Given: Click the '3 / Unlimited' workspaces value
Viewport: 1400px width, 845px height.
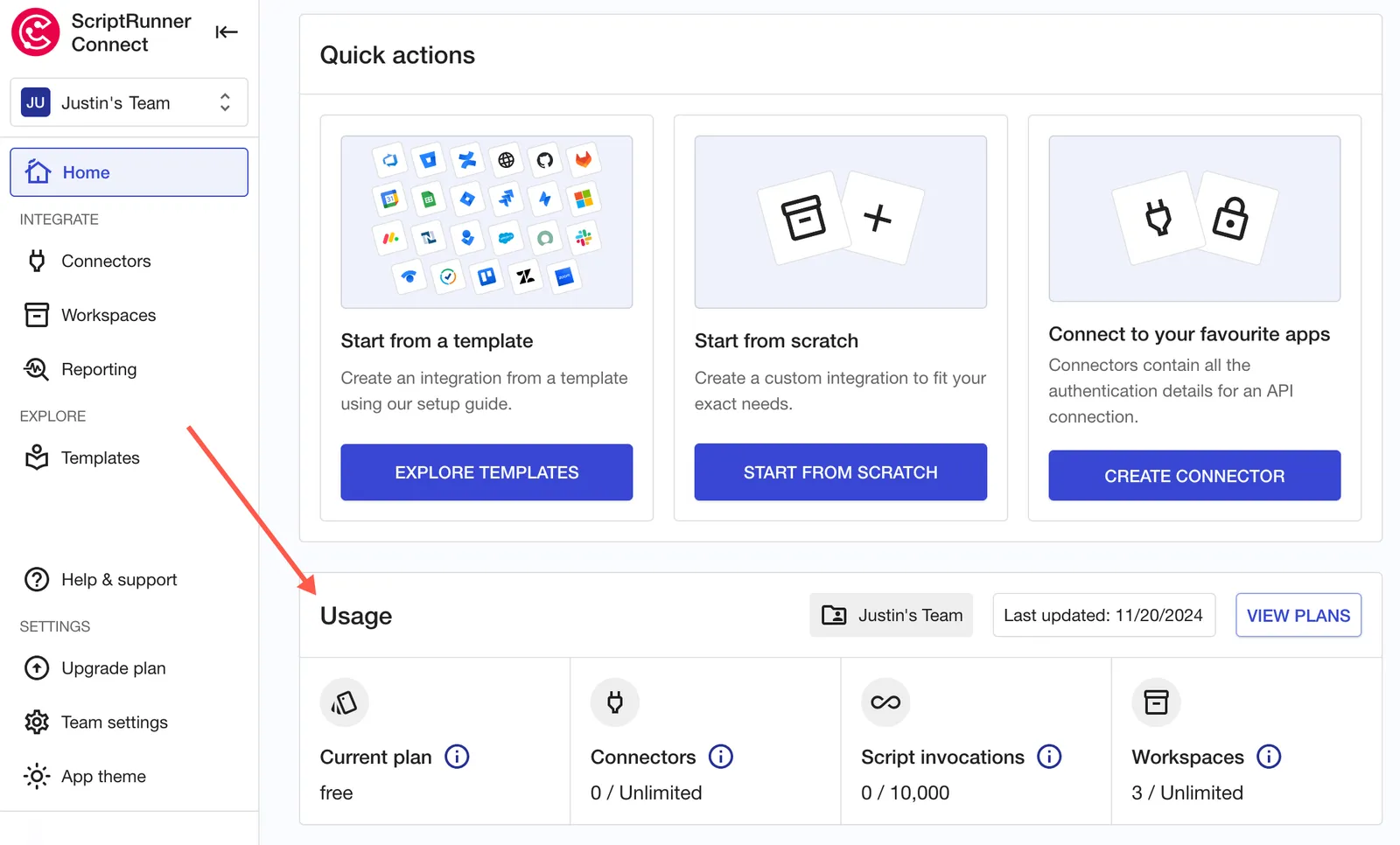Looking at the screenshot, I should 1186,793.
